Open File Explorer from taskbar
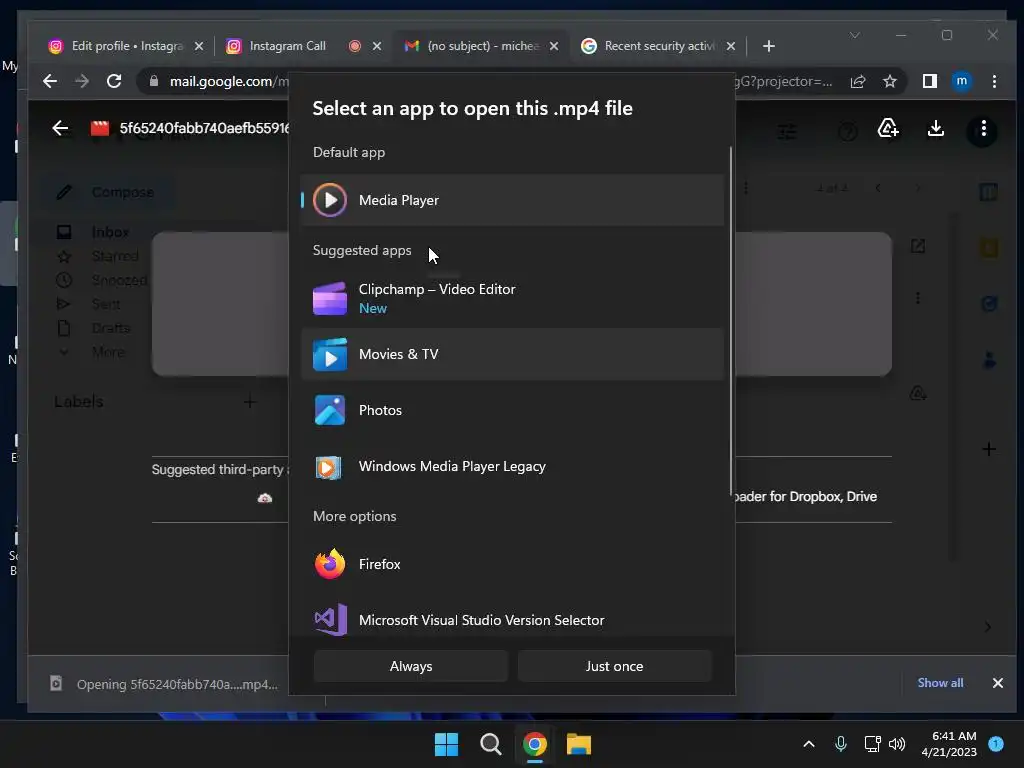The width and height of the screenshot is (1024, 768). [x=579, y=744]
